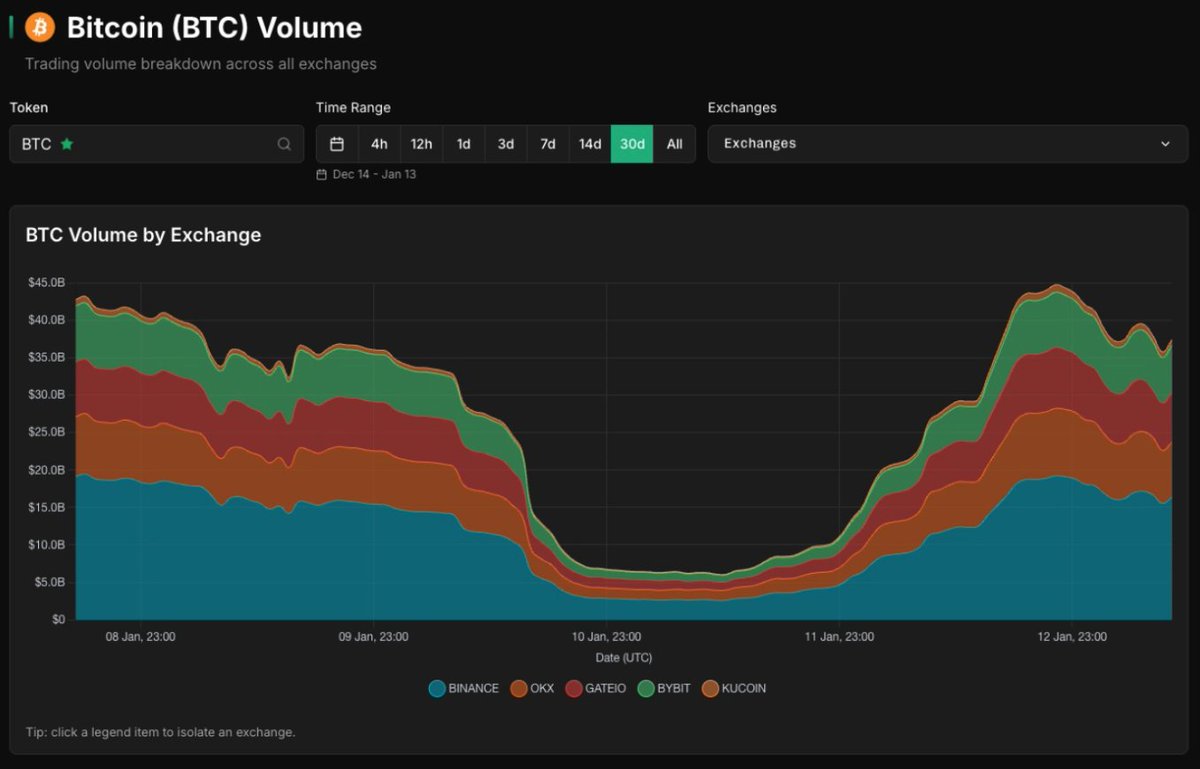Show All time range
1200x769 pixels.
point(674,144)
